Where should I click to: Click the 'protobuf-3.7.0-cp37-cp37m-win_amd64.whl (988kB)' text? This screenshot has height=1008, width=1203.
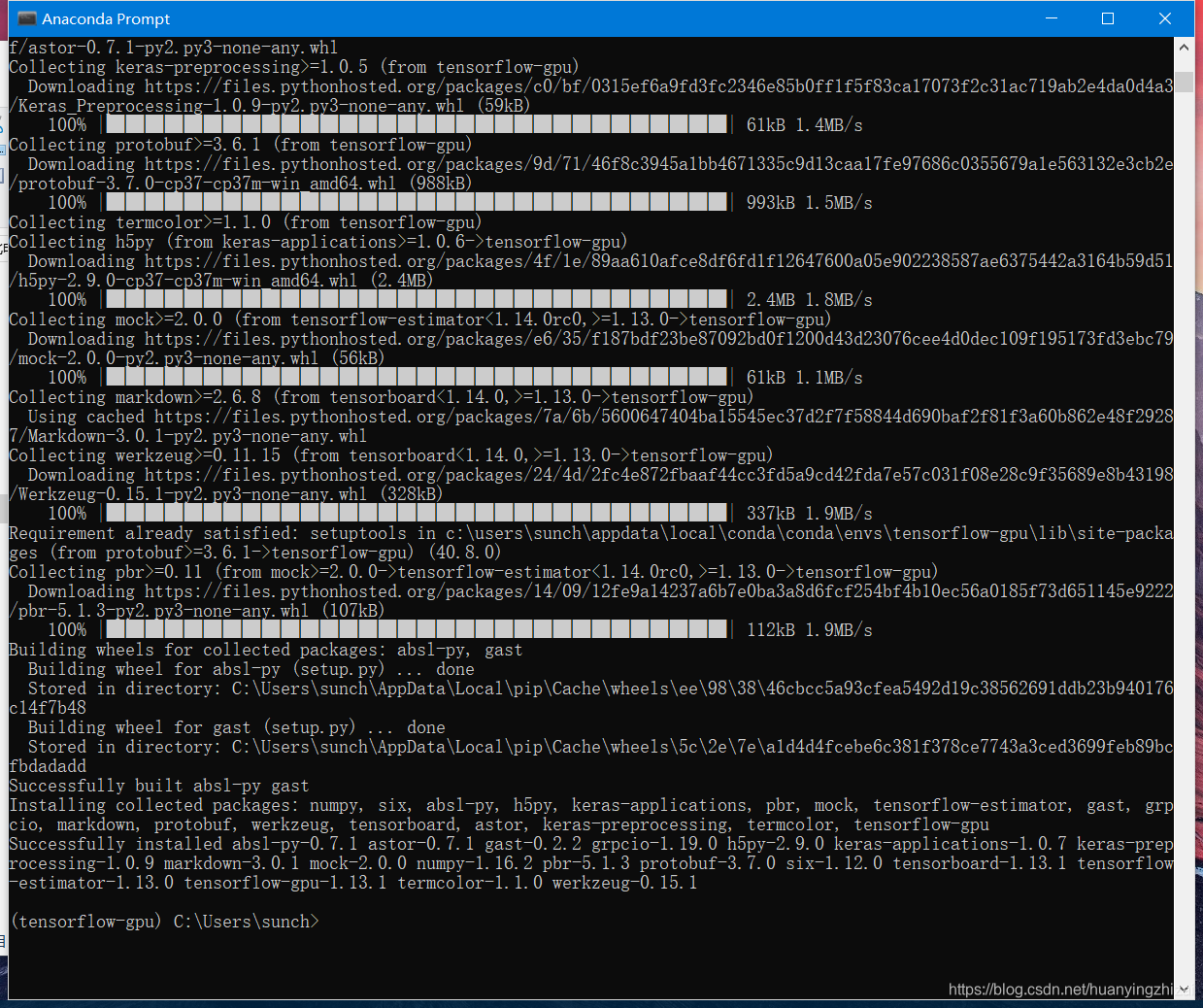(245, 184)
